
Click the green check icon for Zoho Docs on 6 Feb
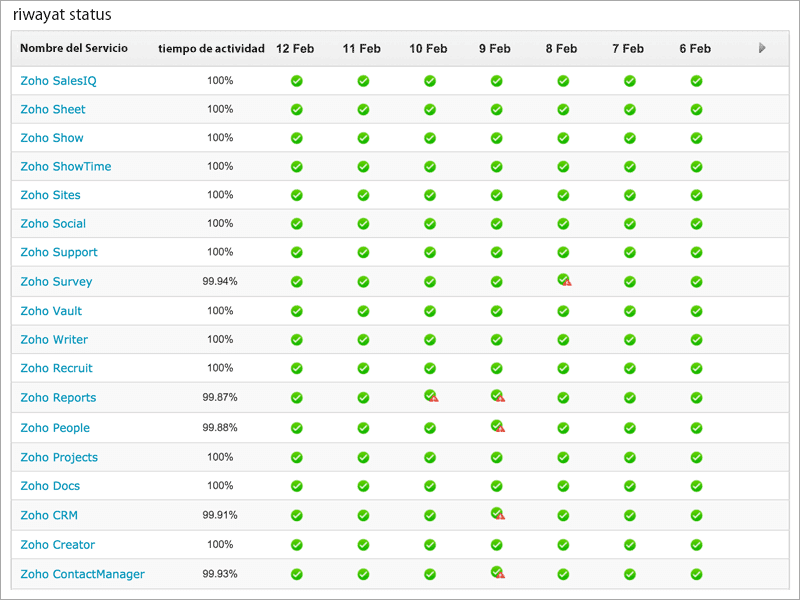pos(696,485)
